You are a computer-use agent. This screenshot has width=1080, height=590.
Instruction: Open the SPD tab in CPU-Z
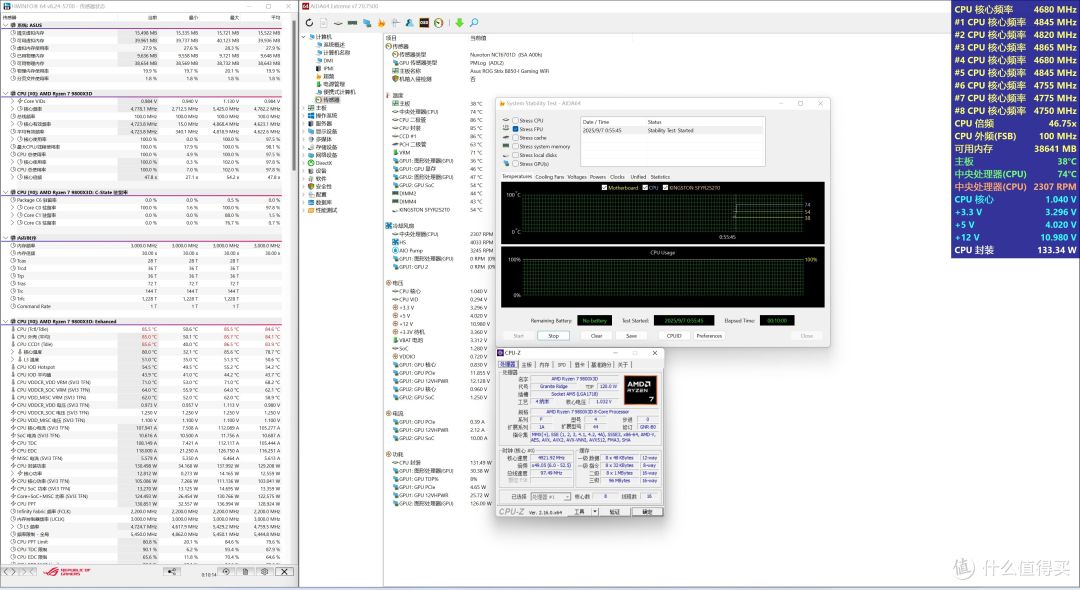(x=562, y=364)
